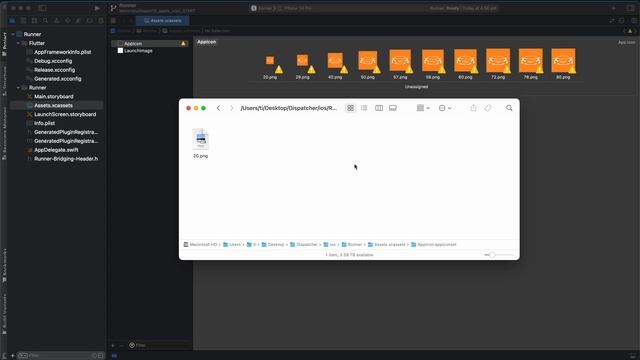Open the Report navigator icon in Xcode
The image size is (640, 360).
pyautogui.click(x=100, y=20)
